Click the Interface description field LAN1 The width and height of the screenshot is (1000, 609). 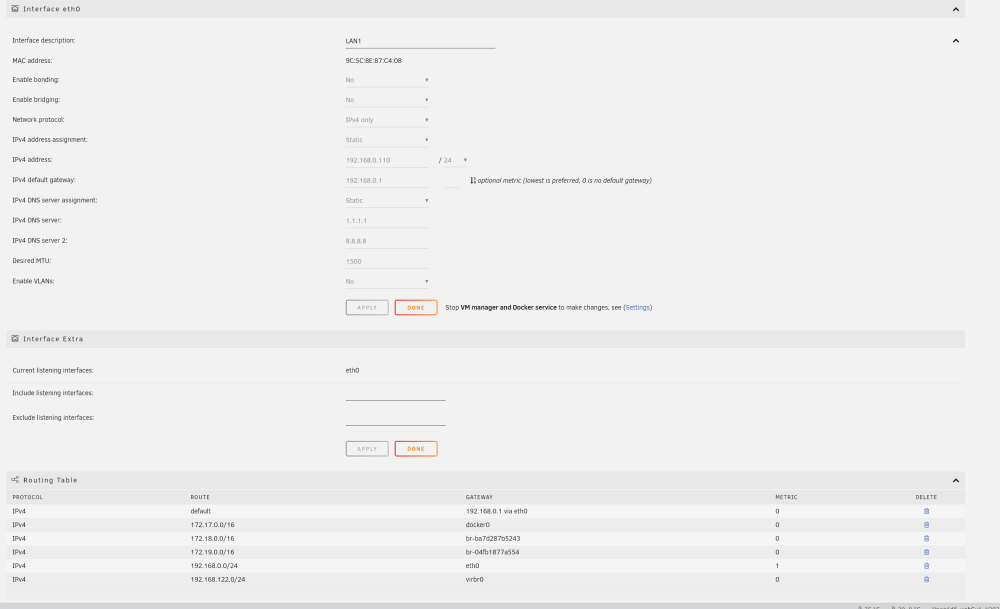pyautogui.click(x=420, y=41)
